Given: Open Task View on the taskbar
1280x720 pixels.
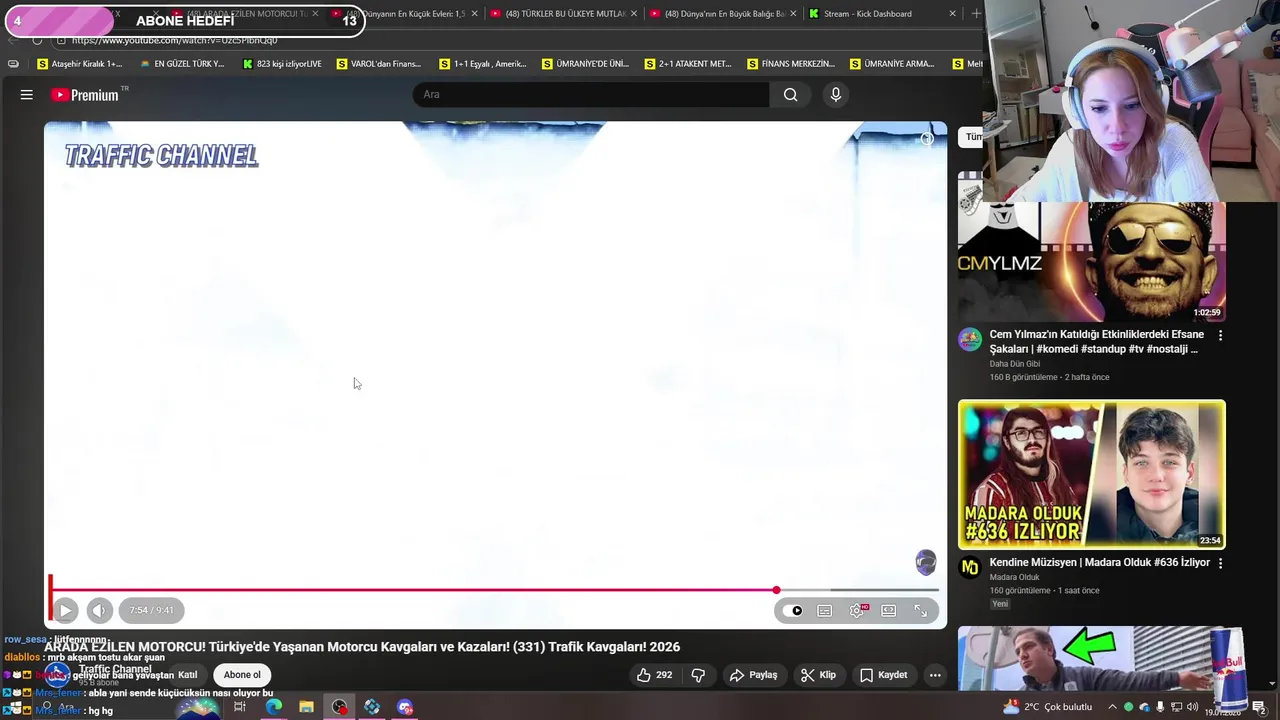Looking at the screenshot, I should (x=240, y=707).
